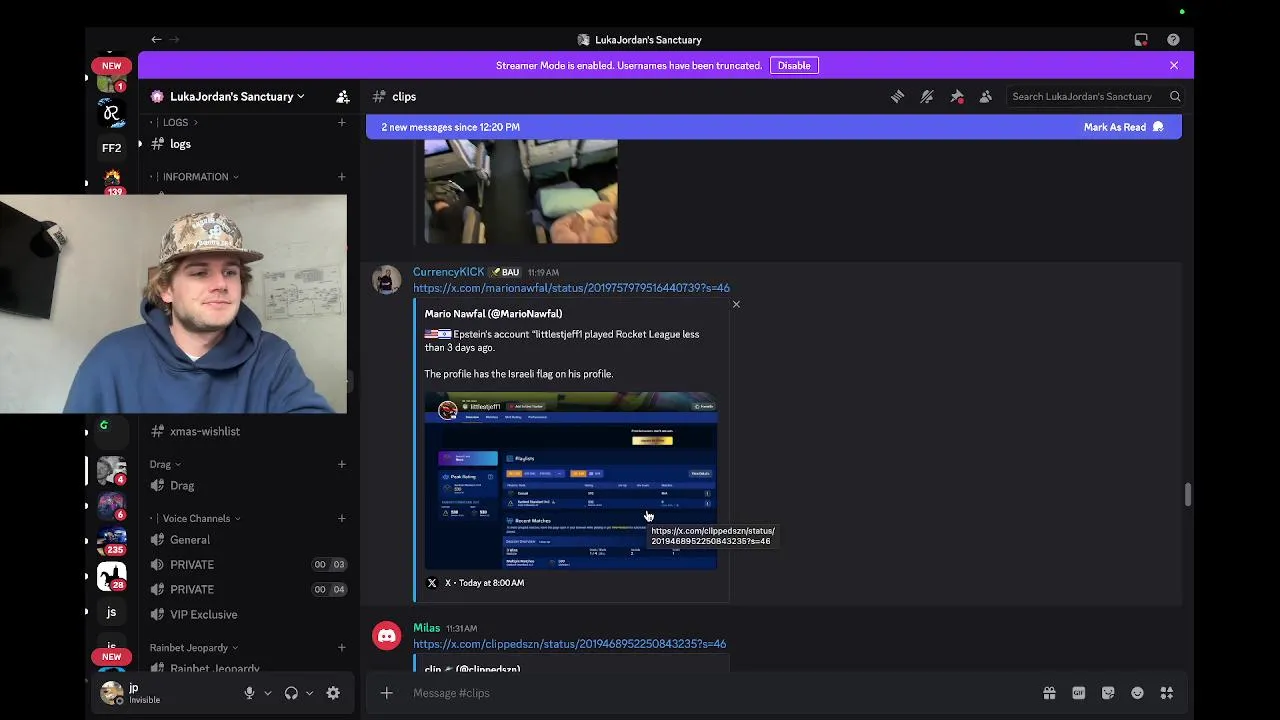Add channel to LOGS category
Image resolution: width=1280 pixels, height=720 pixels.
point(341,122)
